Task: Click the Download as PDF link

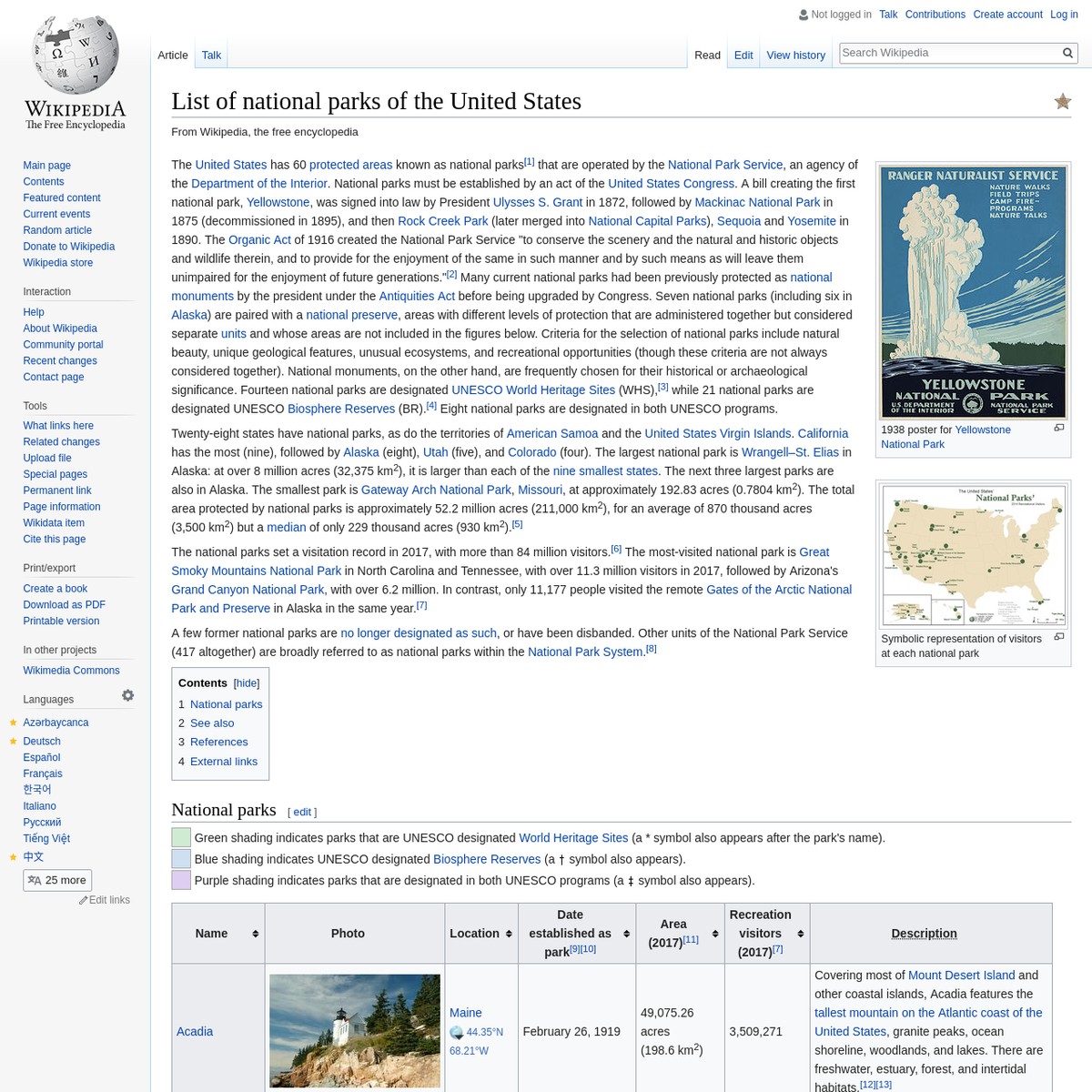Action: pos(64,605)
